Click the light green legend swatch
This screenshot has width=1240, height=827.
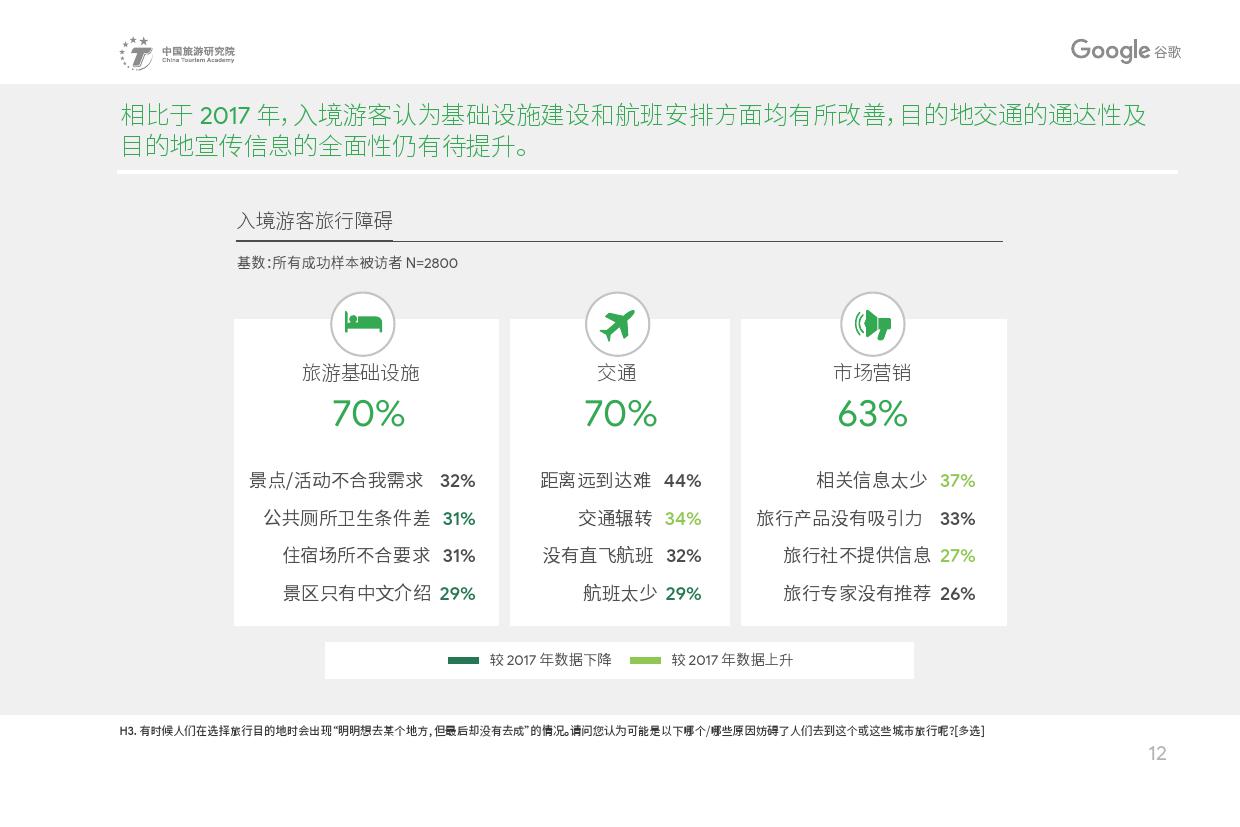(x=645, y=660)
